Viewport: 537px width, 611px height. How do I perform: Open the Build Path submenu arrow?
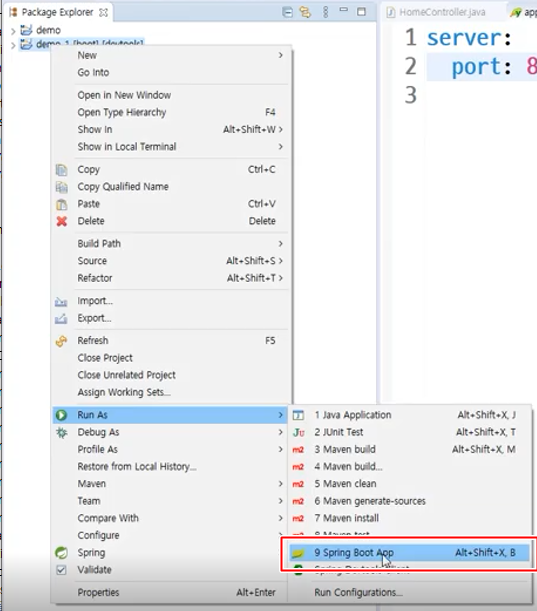click(281, 244)
